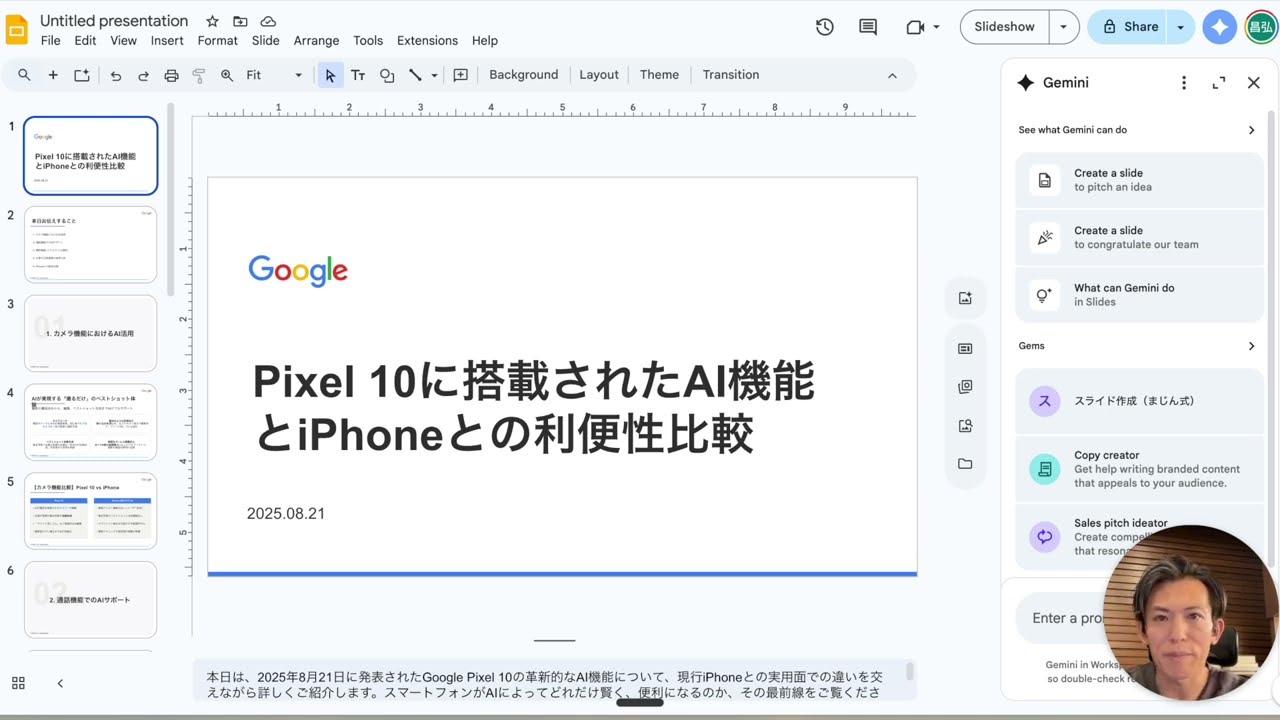
Task: Open the comments icon
Action: point(868,27)
